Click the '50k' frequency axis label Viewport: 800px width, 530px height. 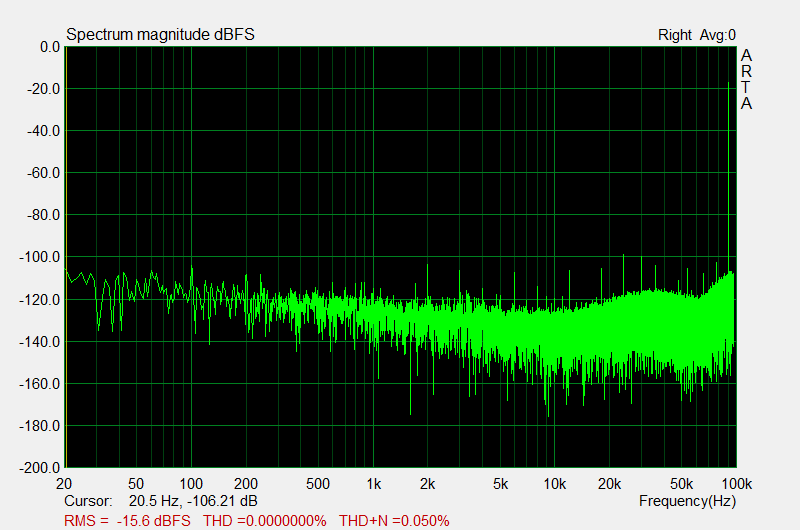click(x=681, y=484)
